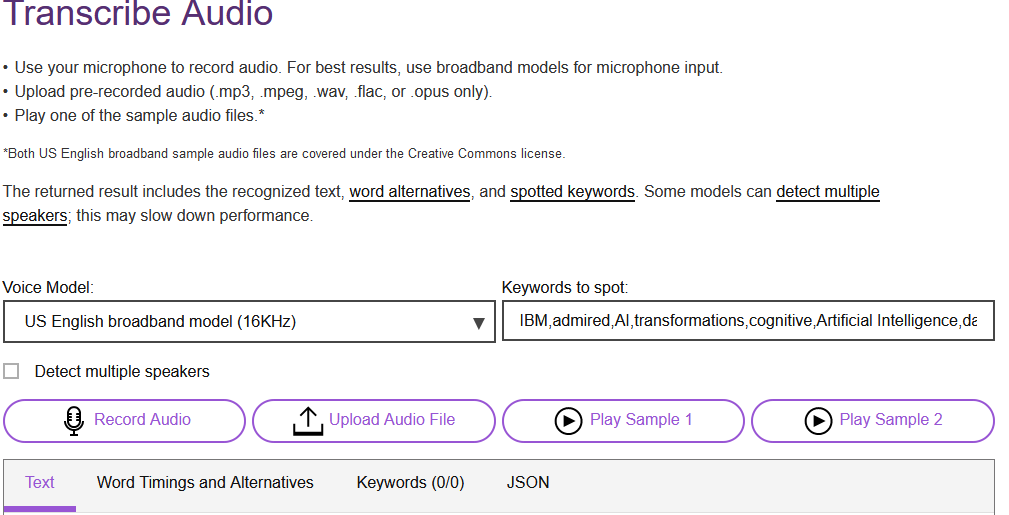
Task: Click the microphone icon to record
Action: pos(73,421)
